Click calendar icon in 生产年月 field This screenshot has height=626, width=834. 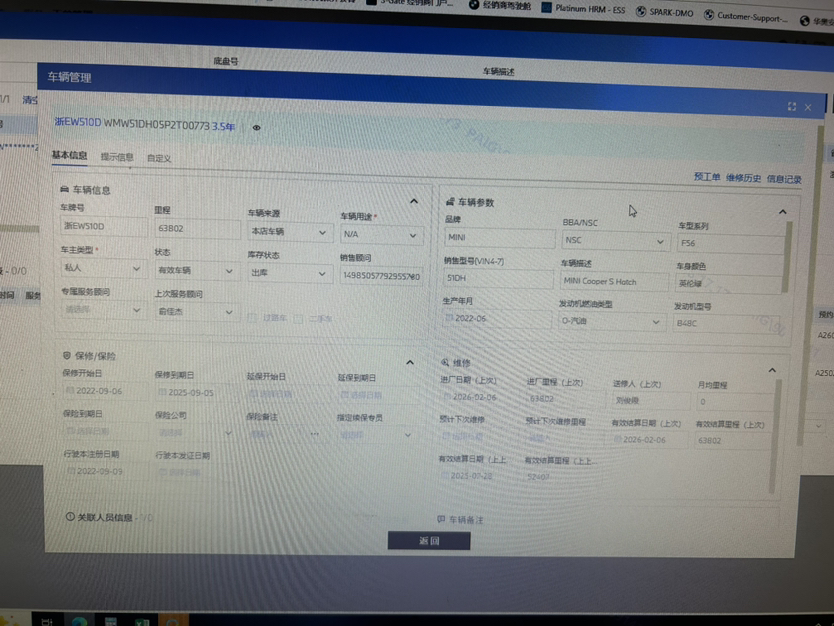450,317
